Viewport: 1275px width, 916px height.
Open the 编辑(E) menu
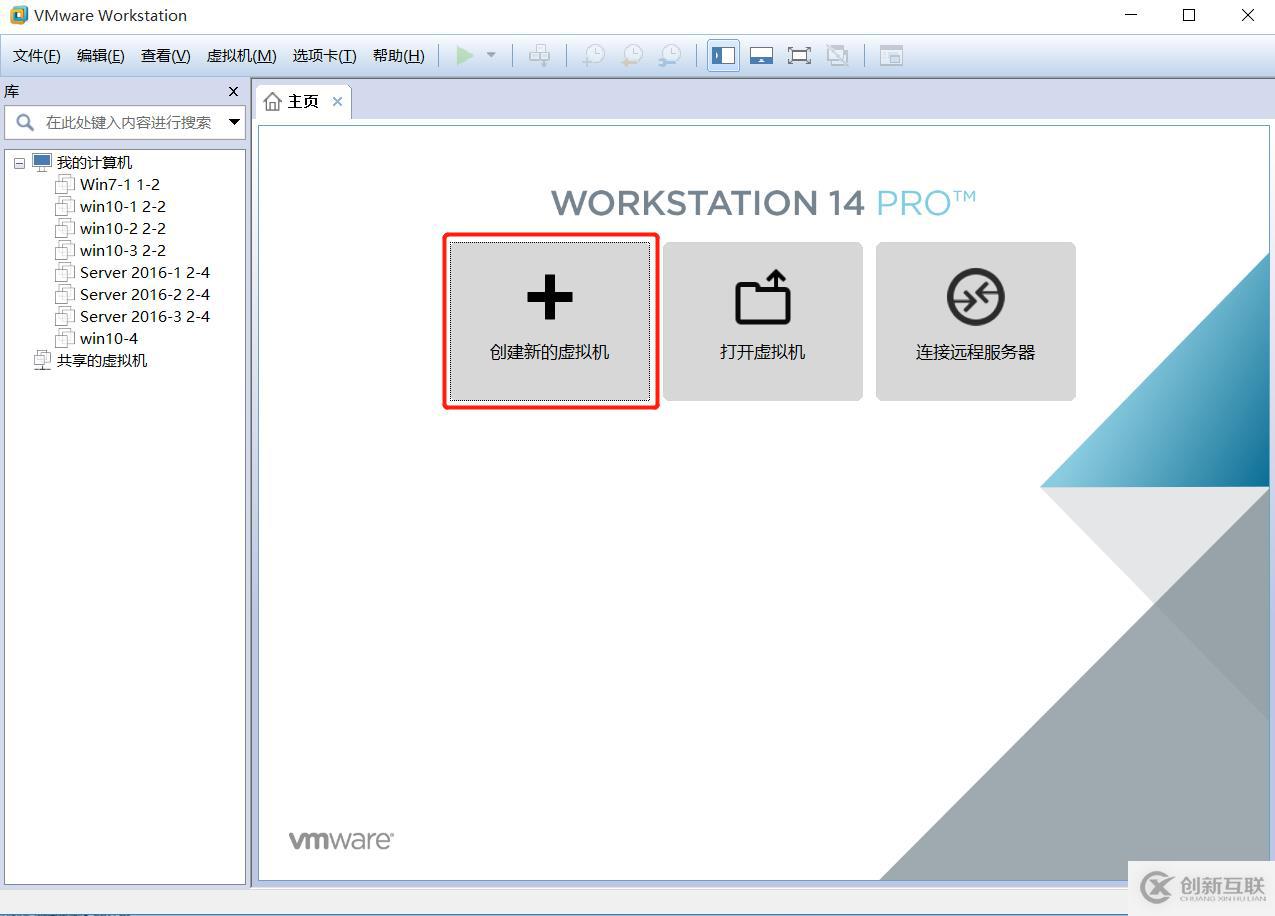point(101,55)
